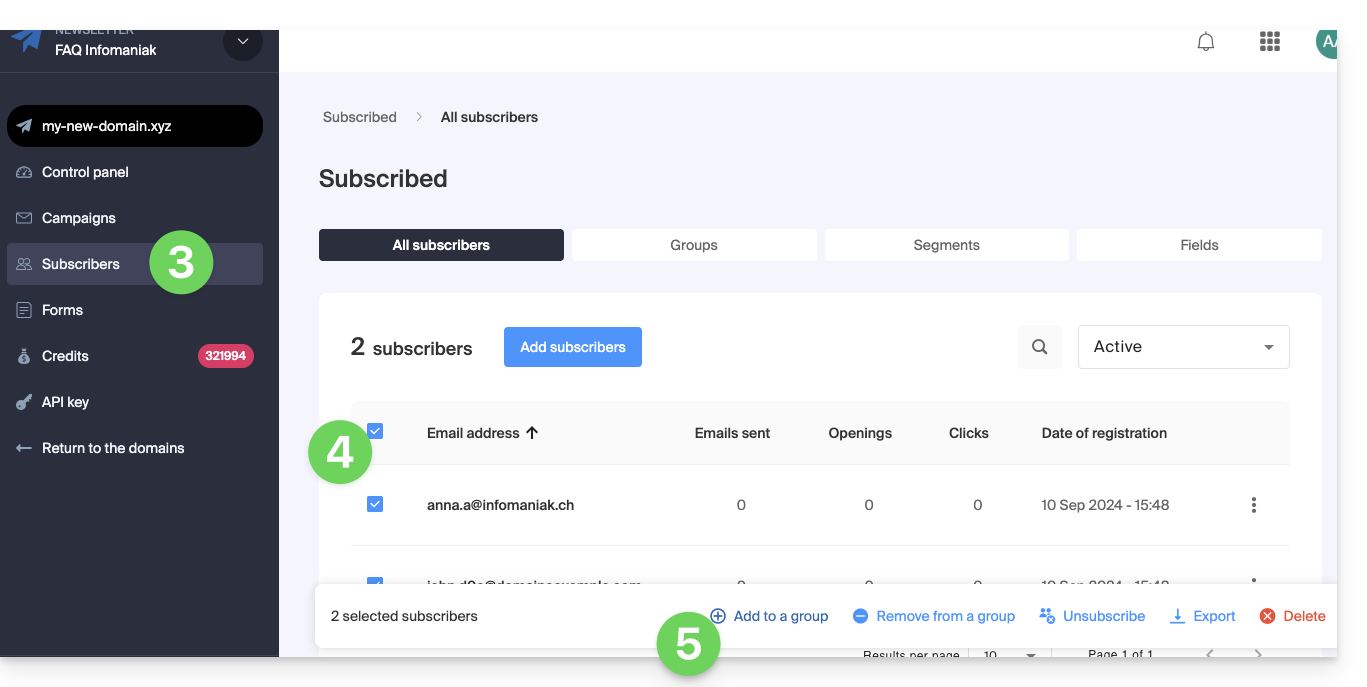Click the red Delete icon
Screen dimensions: 1367x687
pyautogui.click(x=1267, y=616)
